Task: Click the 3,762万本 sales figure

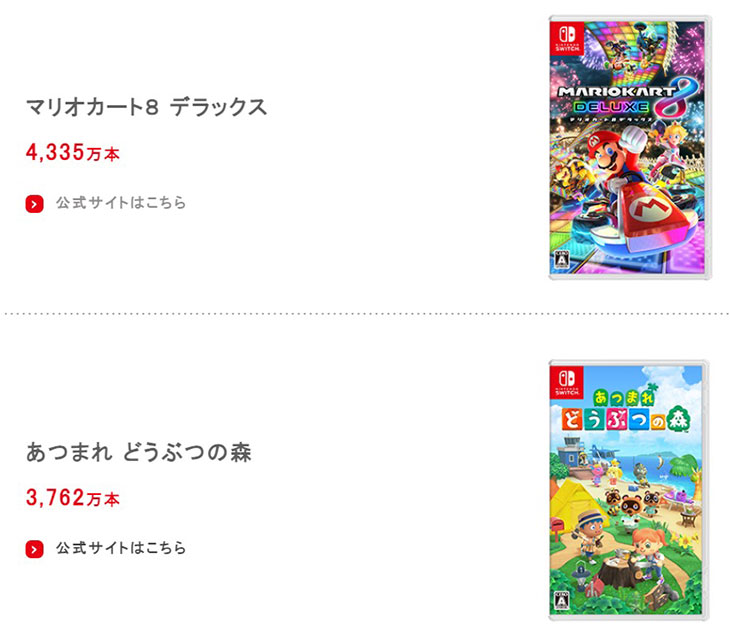Action: tap(73, 498)
